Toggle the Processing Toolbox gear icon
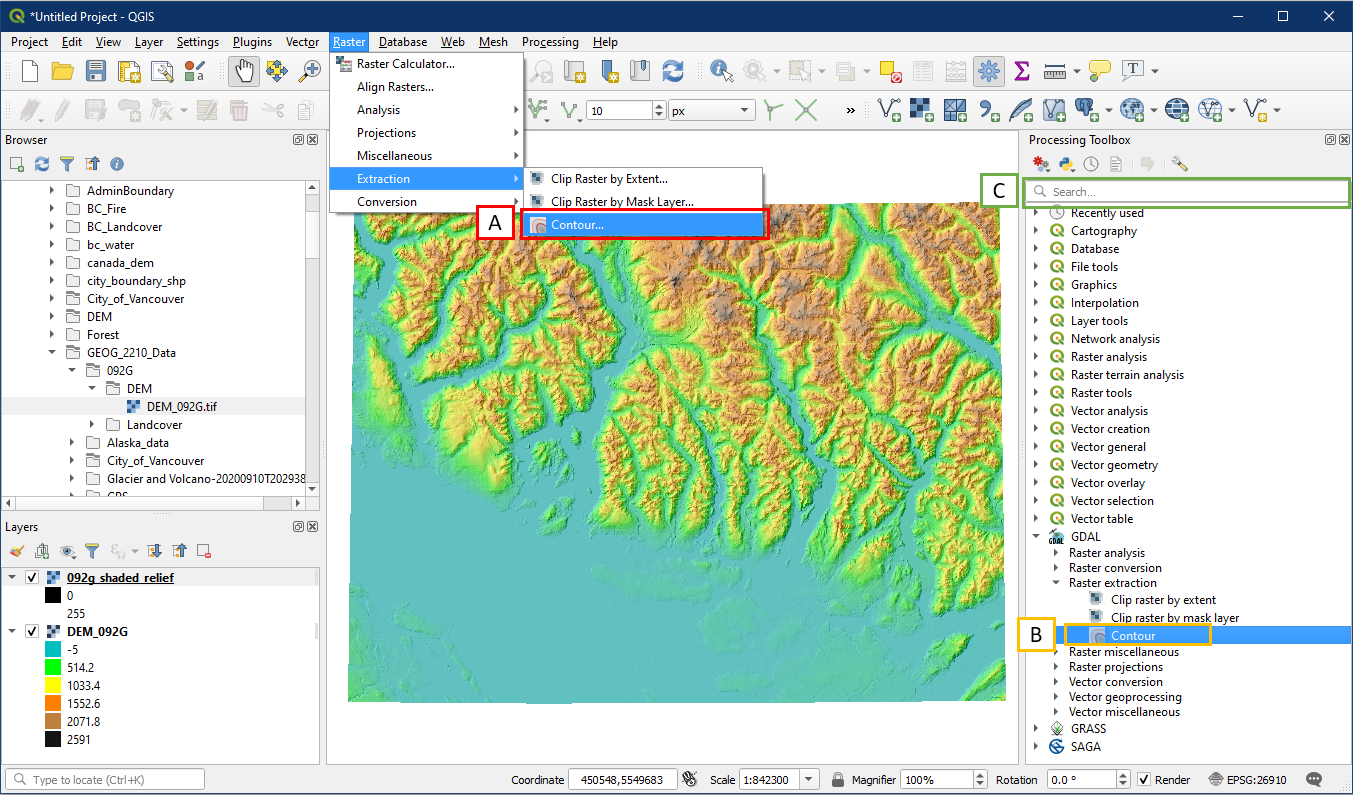The height and width of the screenshot is (795, 1353). [x=988, y=71]
